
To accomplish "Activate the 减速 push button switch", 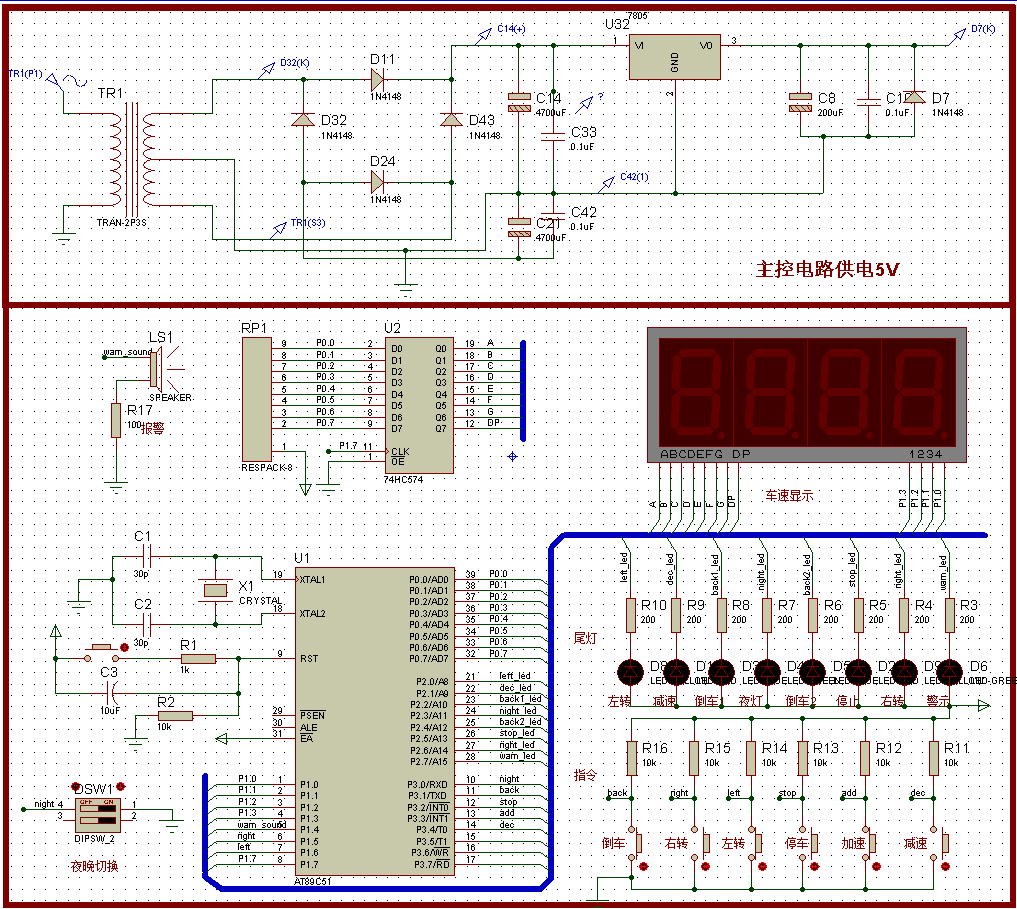I will (939, 843).
